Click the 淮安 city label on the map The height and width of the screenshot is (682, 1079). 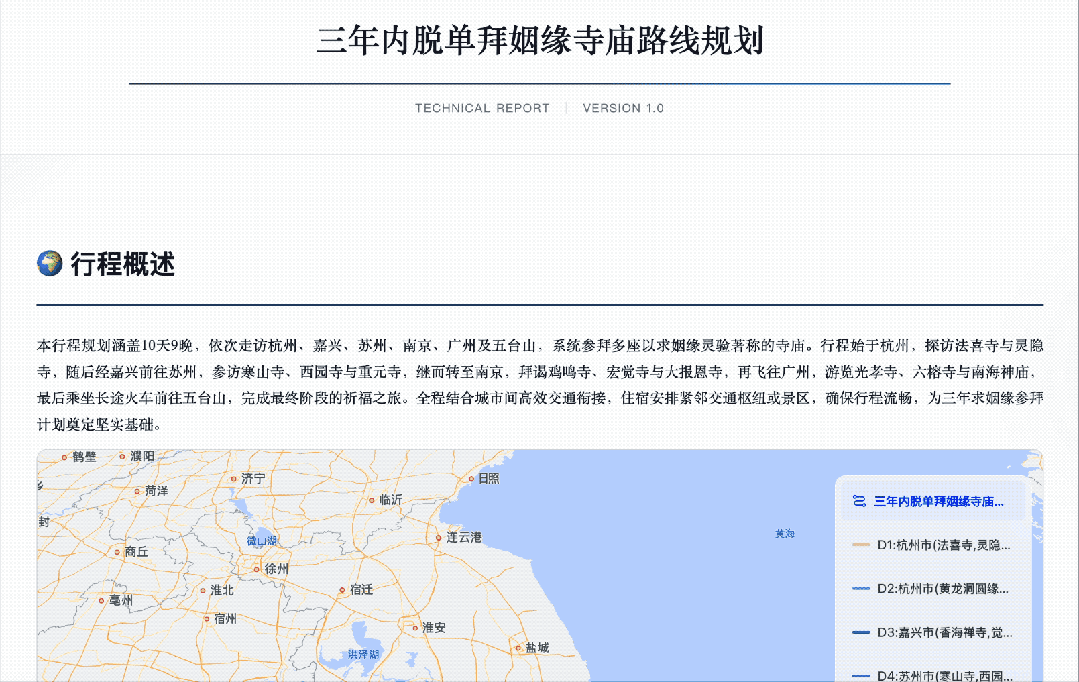pyautogui.click(x=434, y=627)
